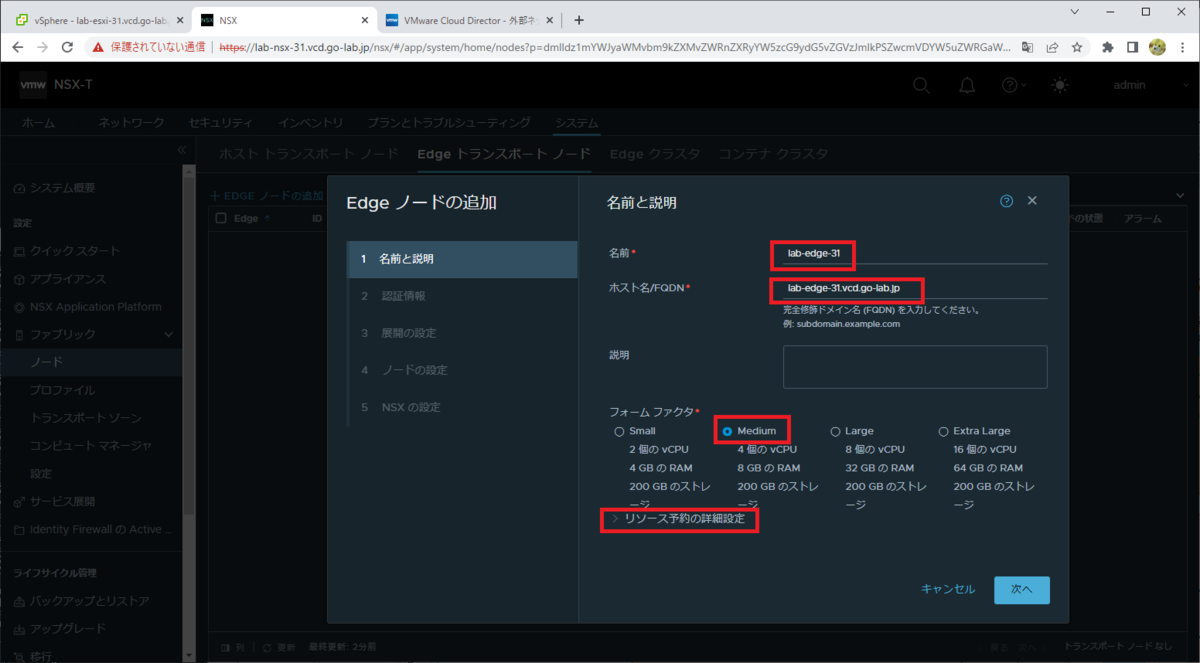The image size is (1200, 663).
Task: Click the 説明 text area
Action: coord(914,367)
